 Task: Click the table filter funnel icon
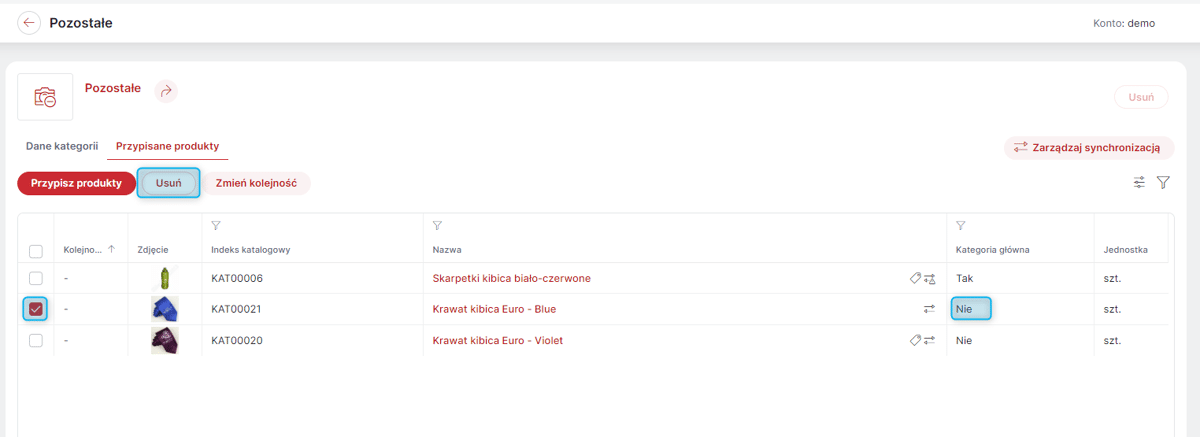click(1163, 183)
